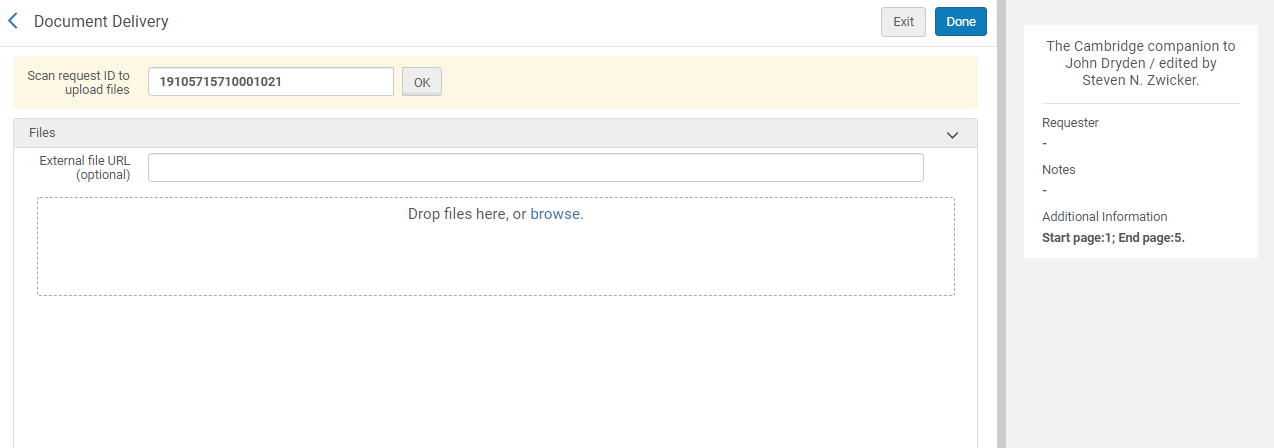Click the "Scan request ID to upload files" label
1274x448 pixels.
[x=79, y=82]
